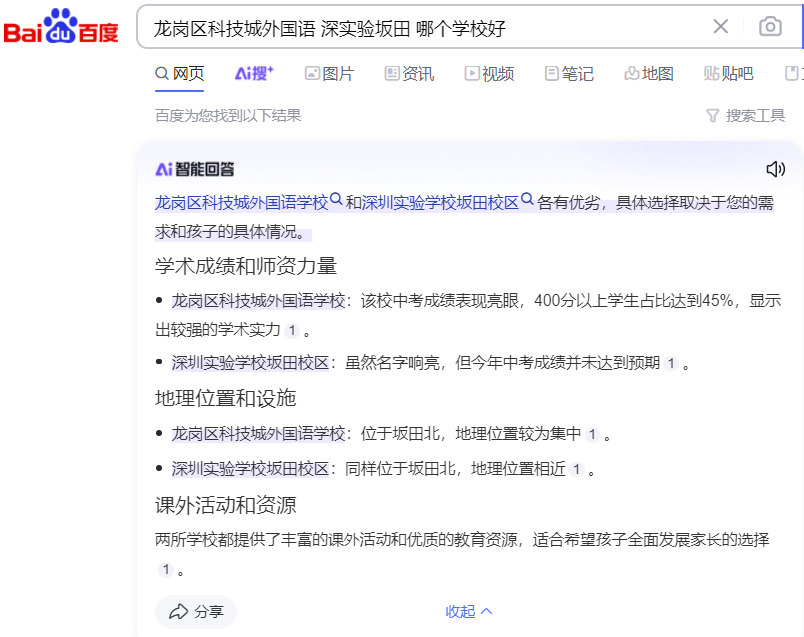804x637 pixels.
Task: Click the Baidu logo
Action: [x=62, y=27]
